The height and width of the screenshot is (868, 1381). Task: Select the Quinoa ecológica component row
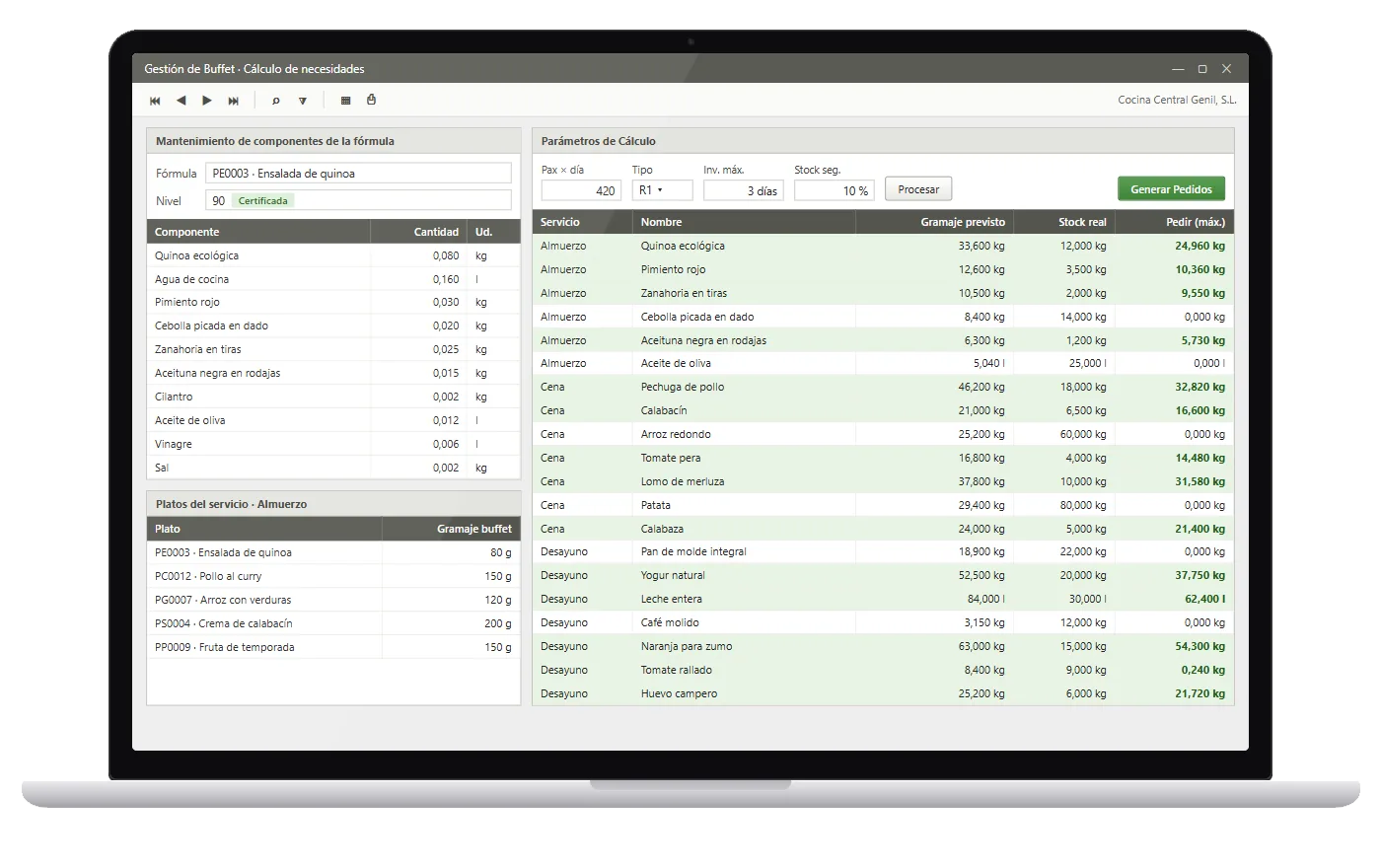tap(333, 255)
